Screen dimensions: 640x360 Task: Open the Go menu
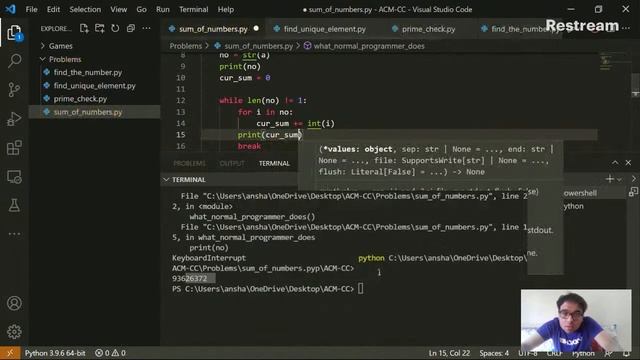click(x=141, y=9)
